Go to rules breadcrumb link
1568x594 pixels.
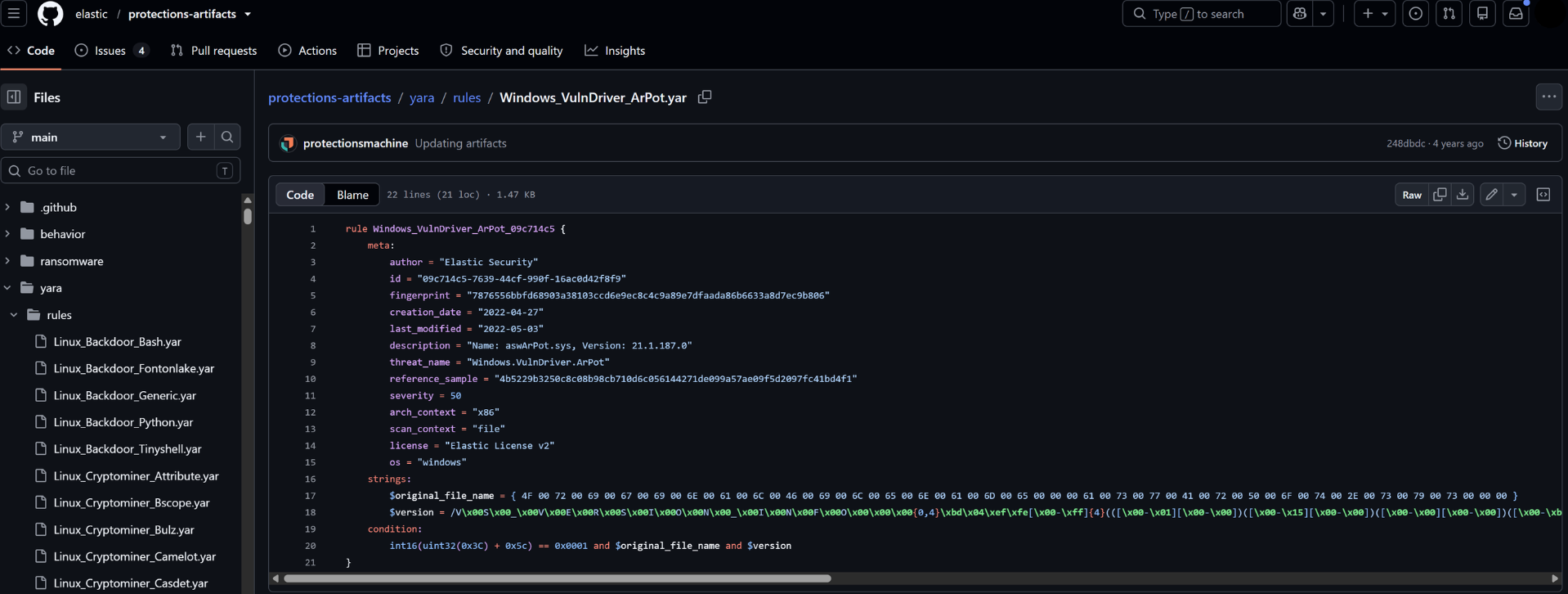point(467,97)
